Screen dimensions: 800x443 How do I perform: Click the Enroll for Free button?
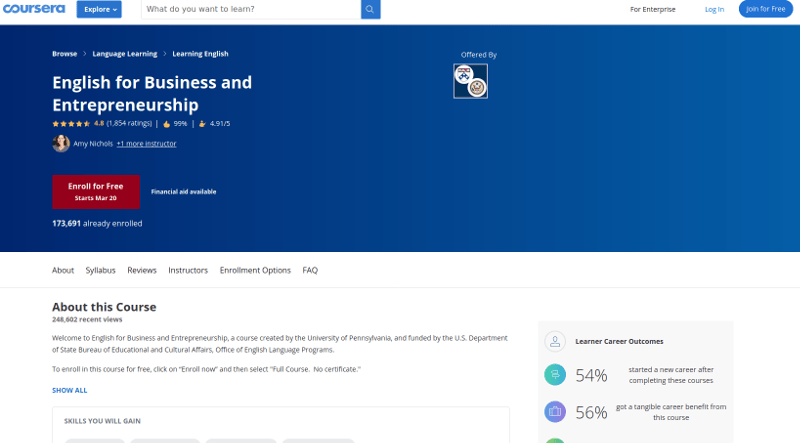[96, 191]
